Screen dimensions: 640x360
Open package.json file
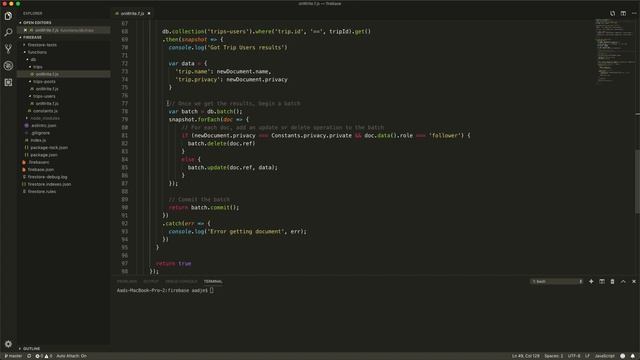(x=44, y=155)
